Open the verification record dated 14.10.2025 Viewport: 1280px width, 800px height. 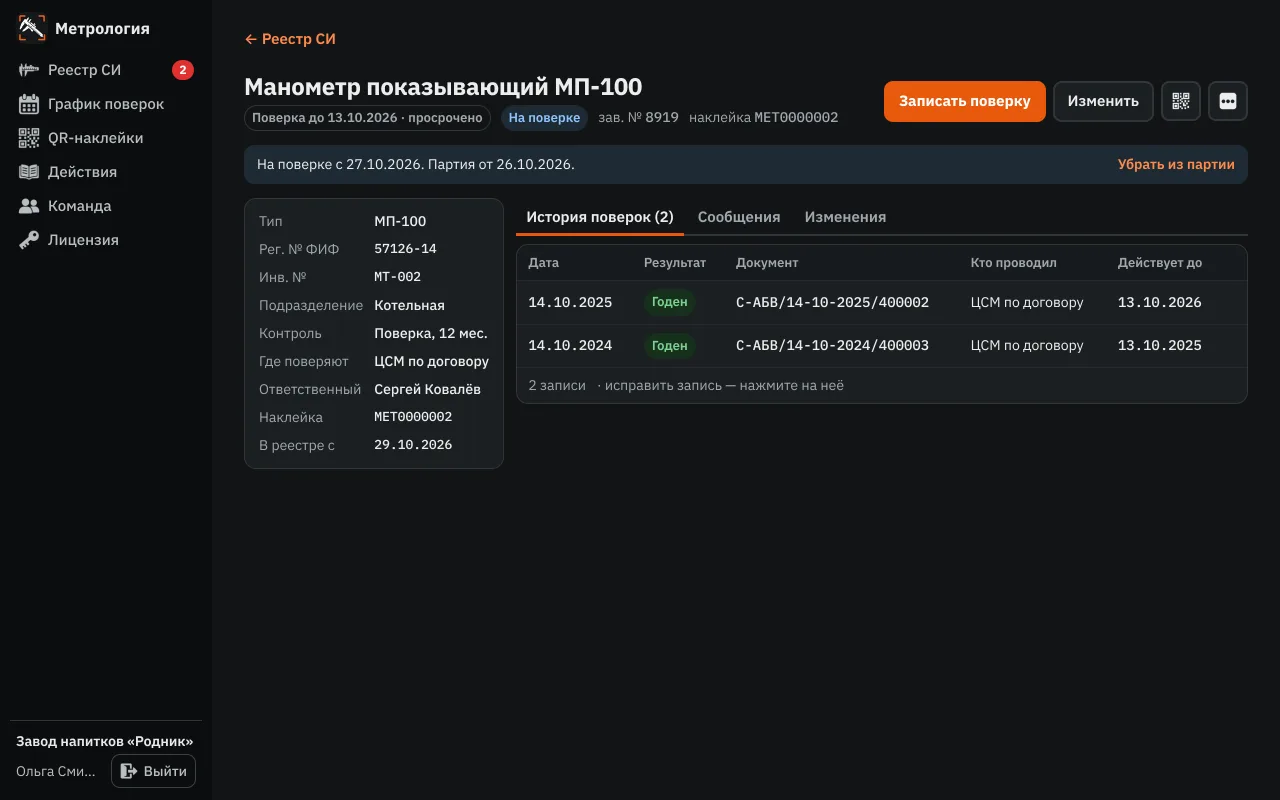(882, 302)
